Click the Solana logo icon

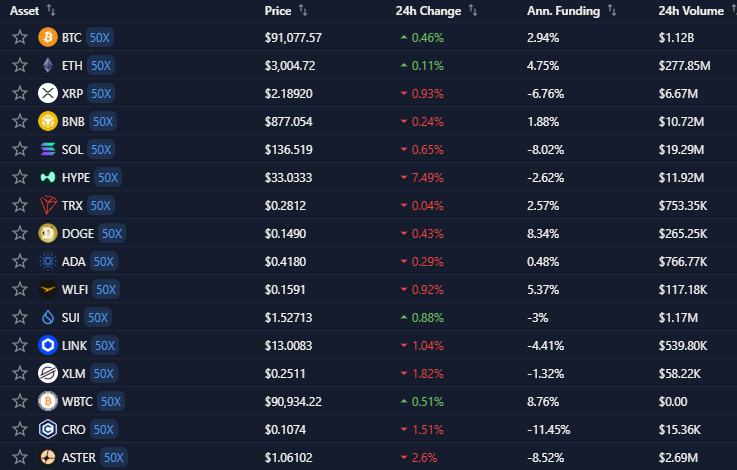(47, 149)
